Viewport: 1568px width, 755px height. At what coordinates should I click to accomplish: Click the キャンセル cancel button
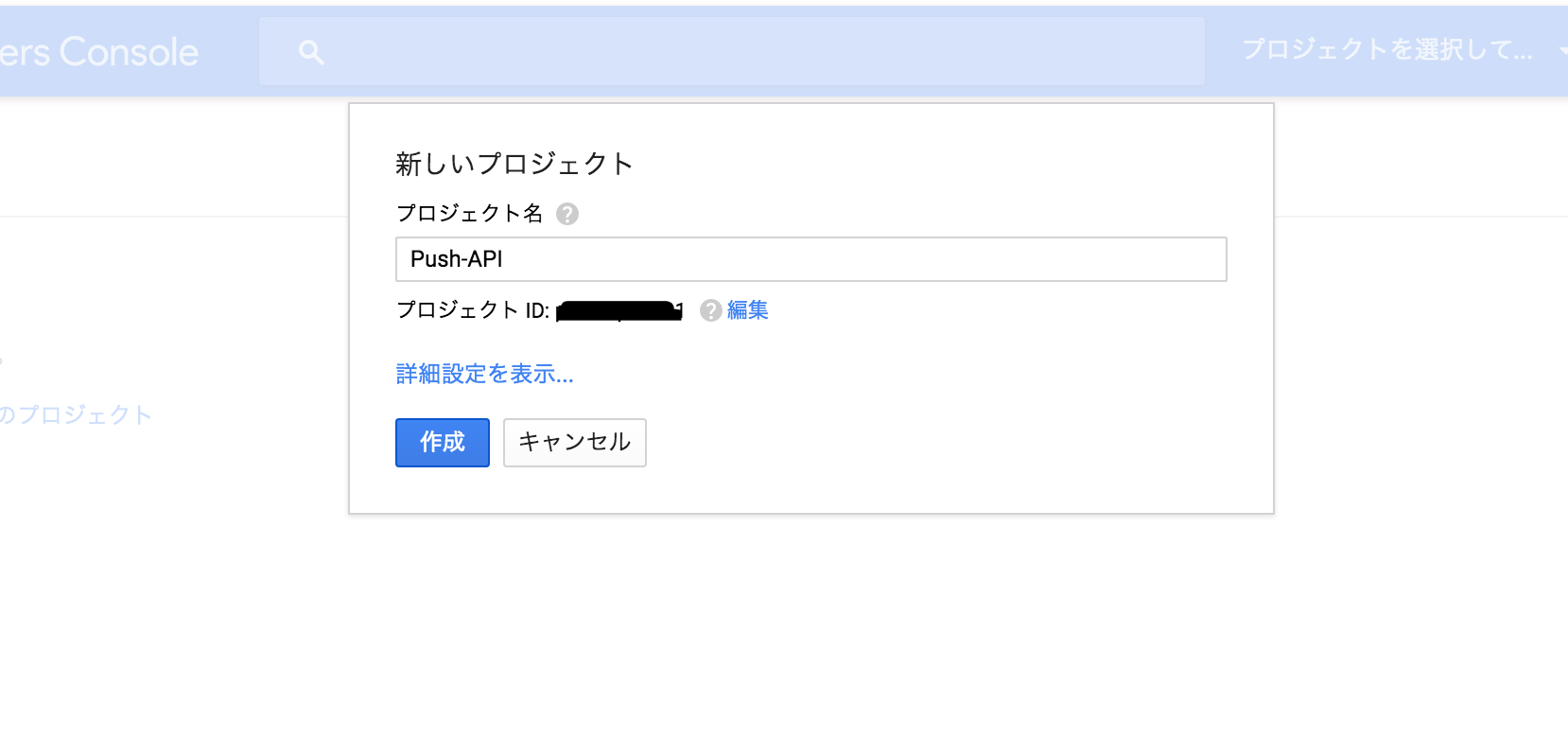click(574, 442)
